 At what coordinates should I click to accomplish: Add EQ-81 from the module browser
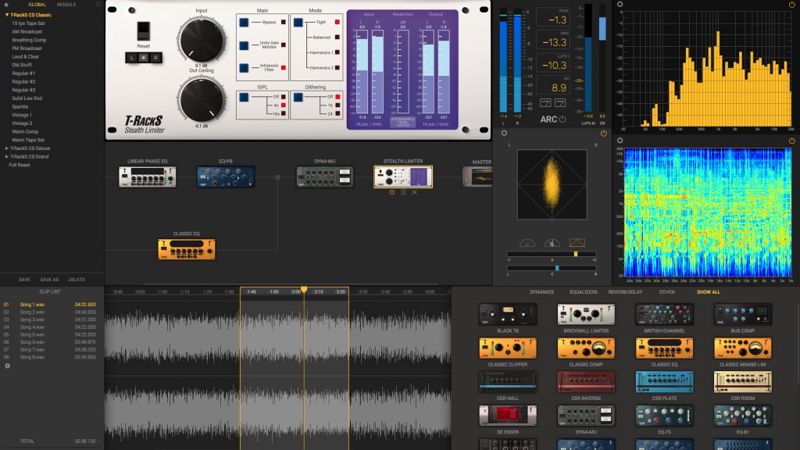(742, 415)
